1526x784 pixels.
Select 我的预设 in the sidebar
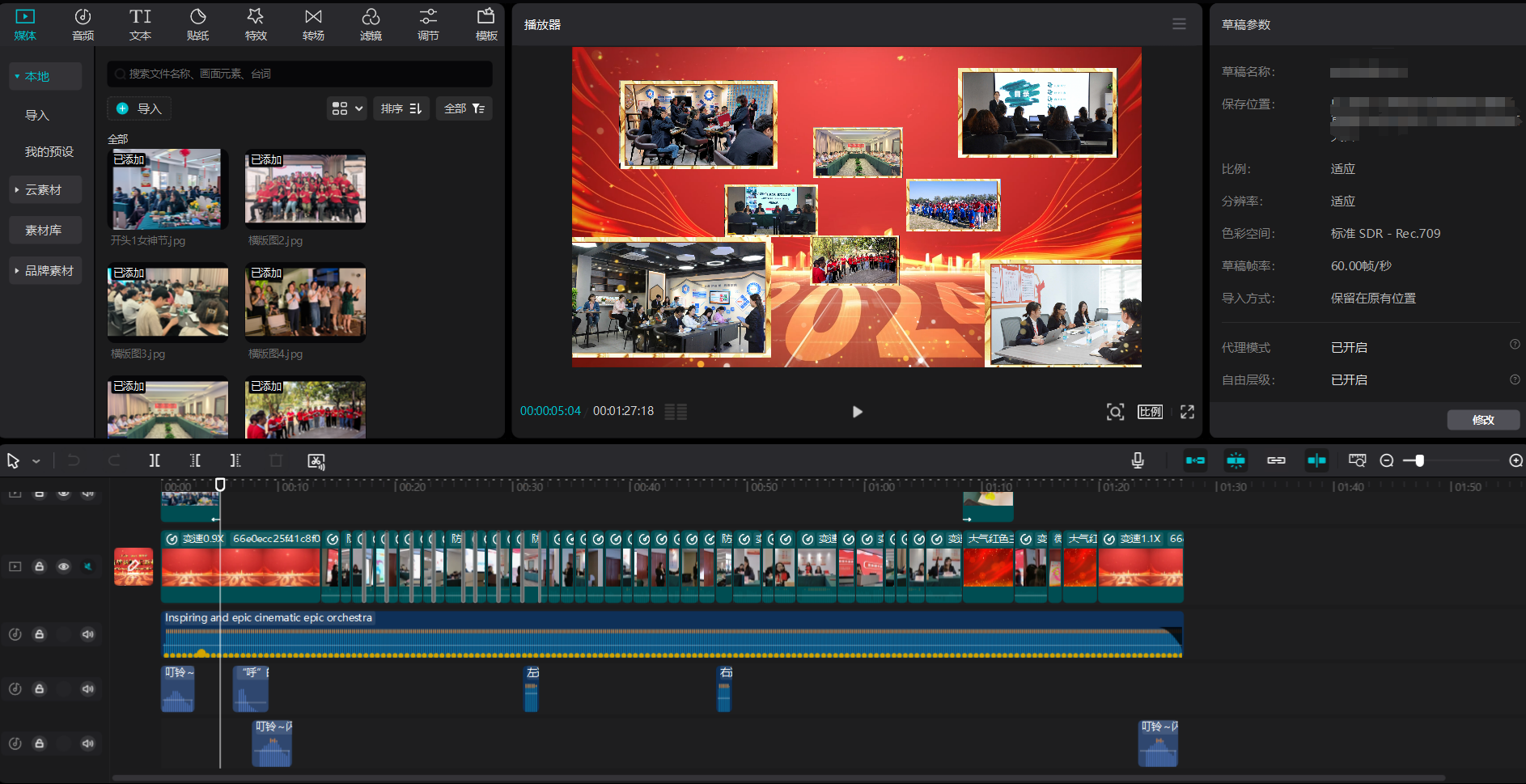(x=49, y=151)
